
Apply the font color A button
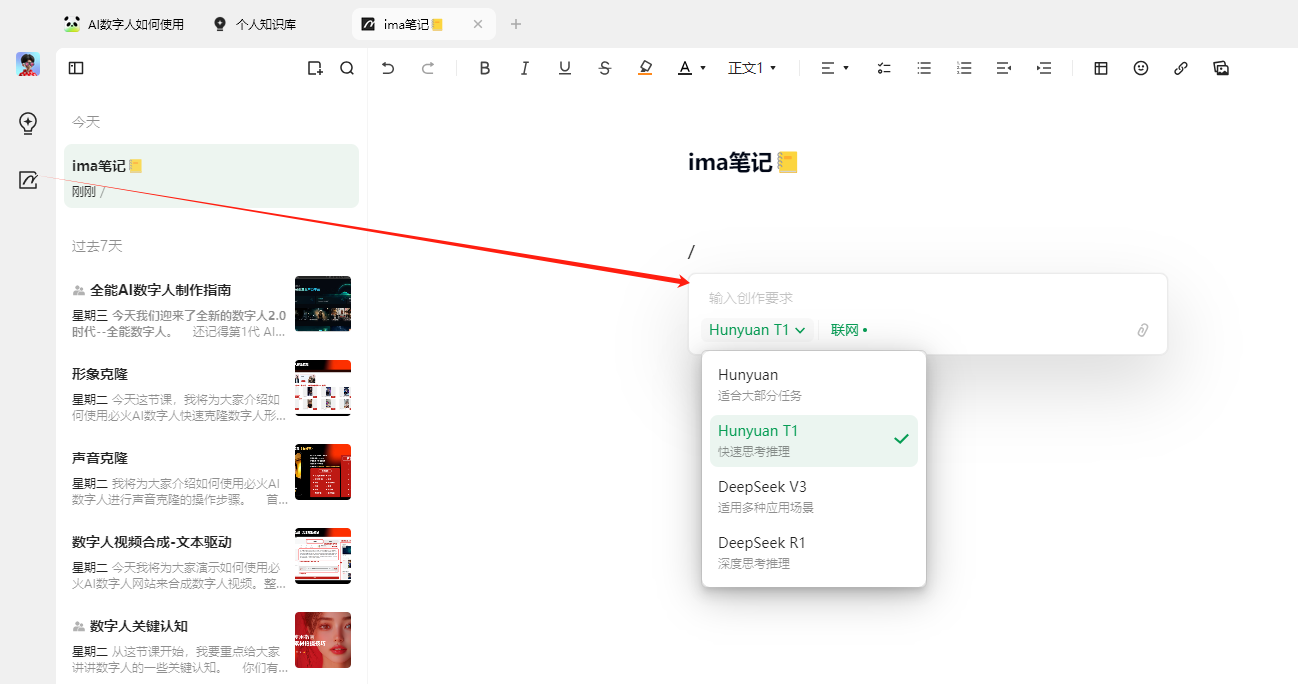(685, 68)
